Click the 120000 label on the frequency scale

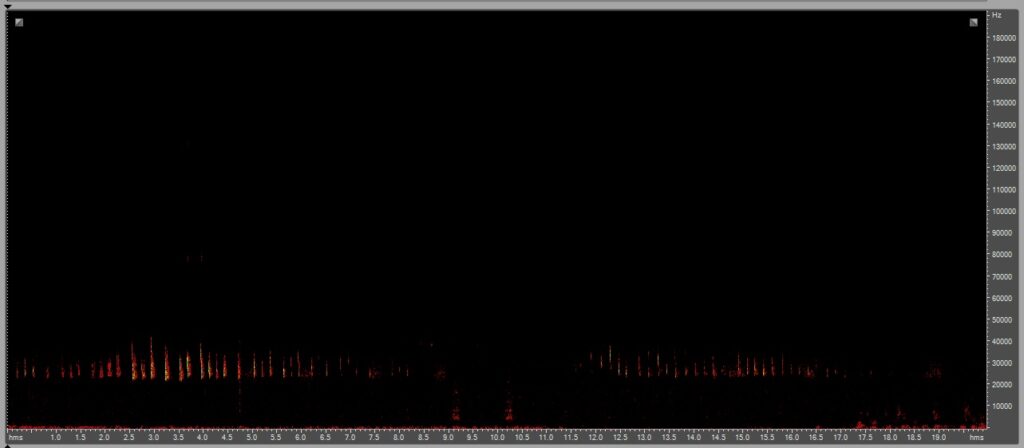tap(1004, 168)
